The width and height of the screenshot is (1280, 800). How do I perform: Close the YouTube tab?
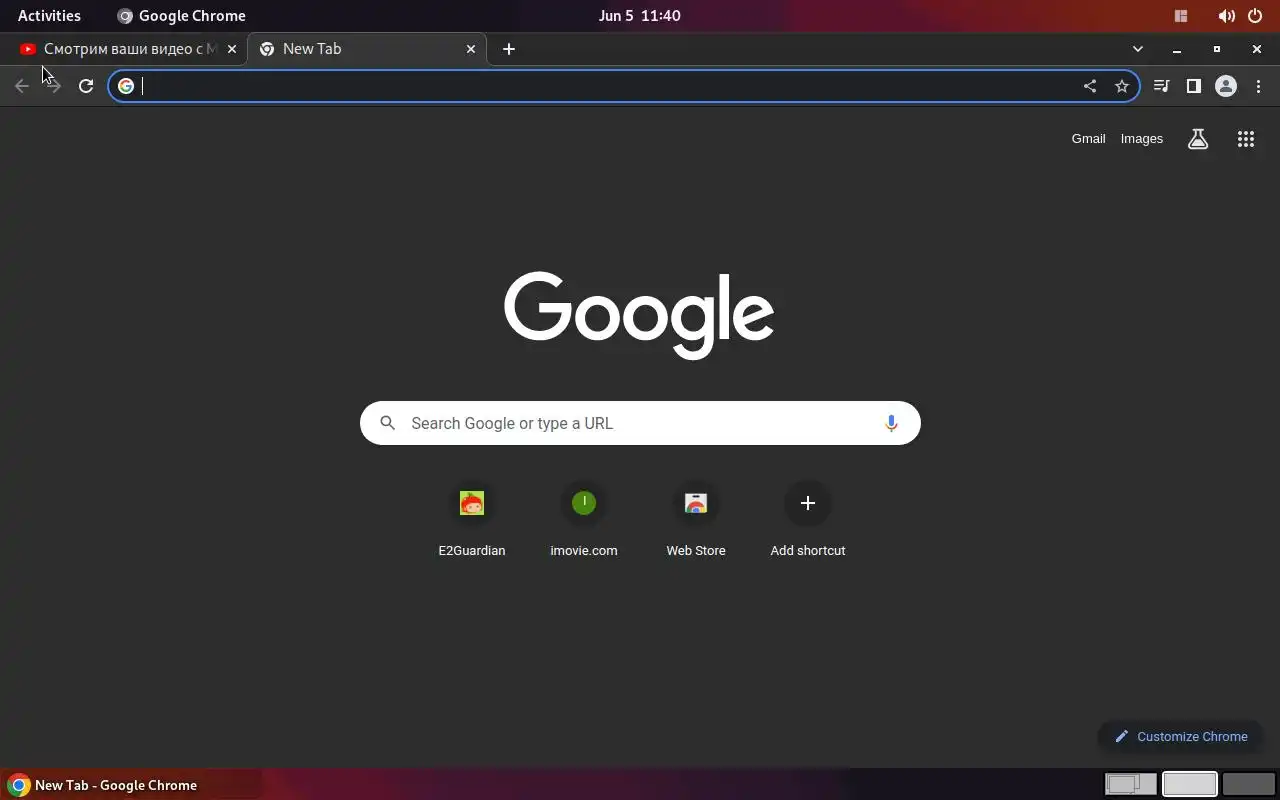pos(232,49)
